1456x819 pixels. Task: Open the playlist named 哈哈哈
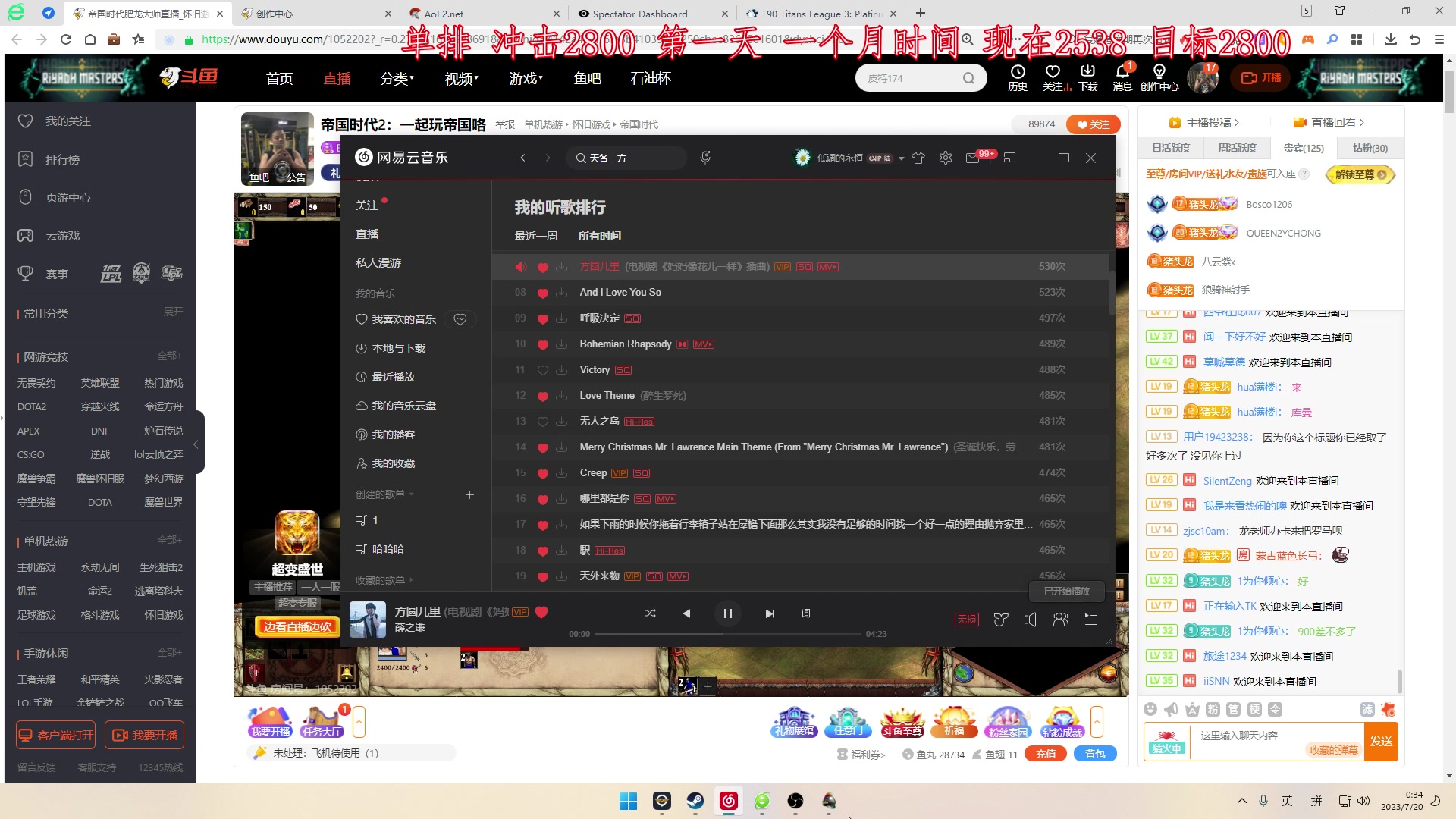[388, 549]
